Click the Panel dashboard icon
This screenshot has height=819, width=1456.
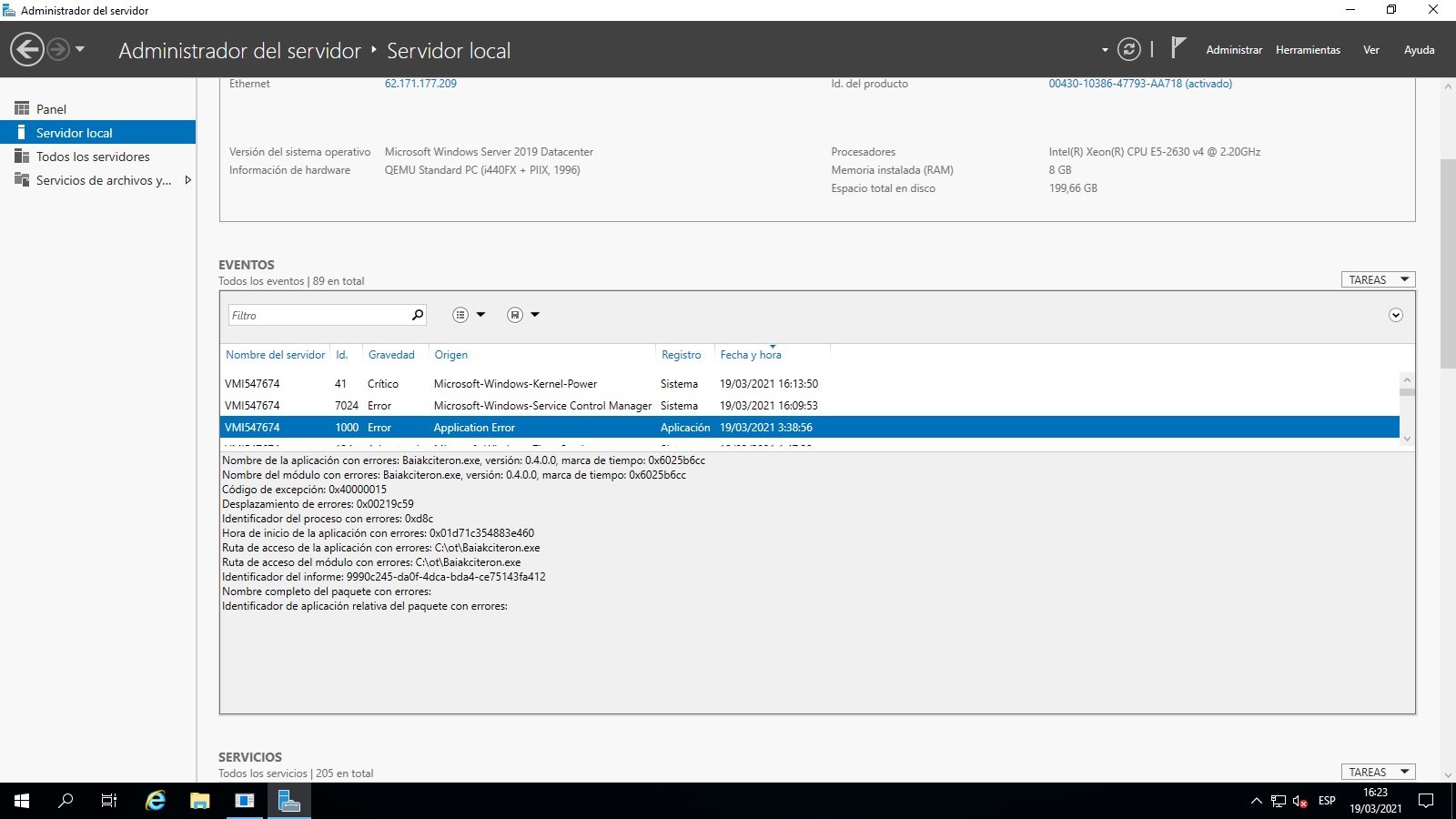tap(22, 108)
